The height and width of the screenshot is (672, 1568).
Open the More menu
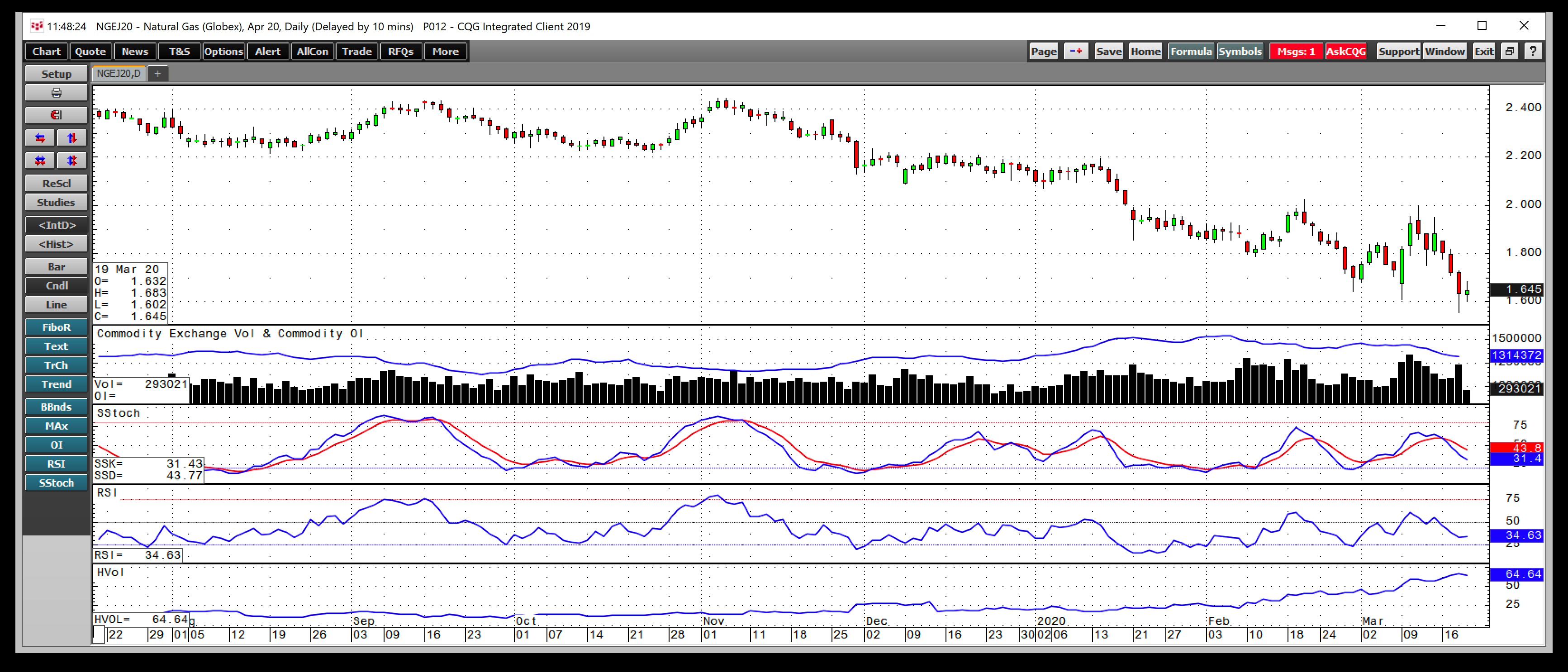445,52
